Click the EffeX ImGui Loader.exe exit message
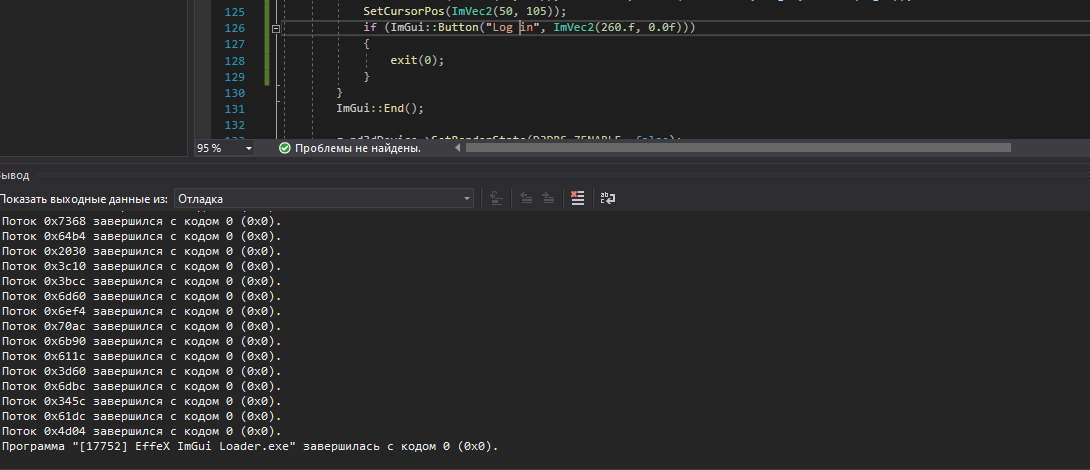Image resolution: width=1090 pixels, height=470 pixels. pos(249,446)
